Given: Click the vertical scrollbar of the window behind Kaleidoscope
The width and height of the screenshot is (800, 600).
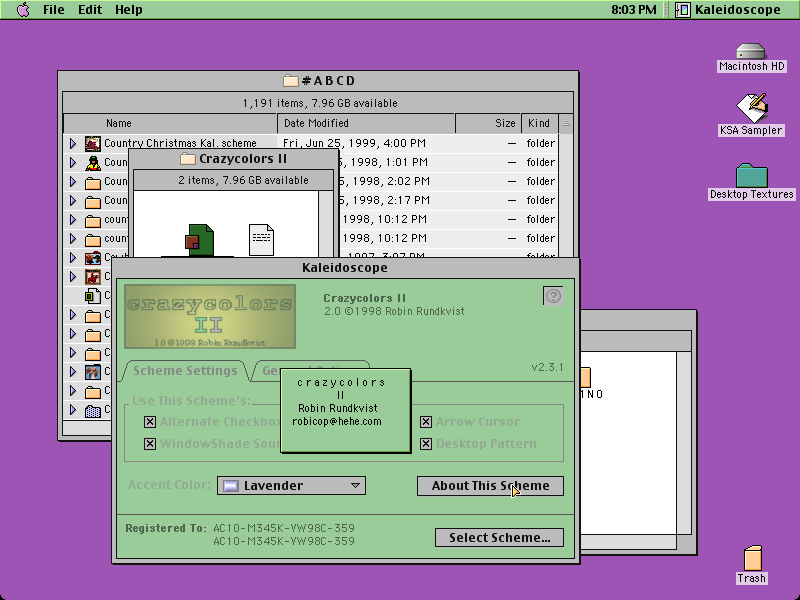Looking at the screenshot, I should pyautogui.click(x=684, y=442).
